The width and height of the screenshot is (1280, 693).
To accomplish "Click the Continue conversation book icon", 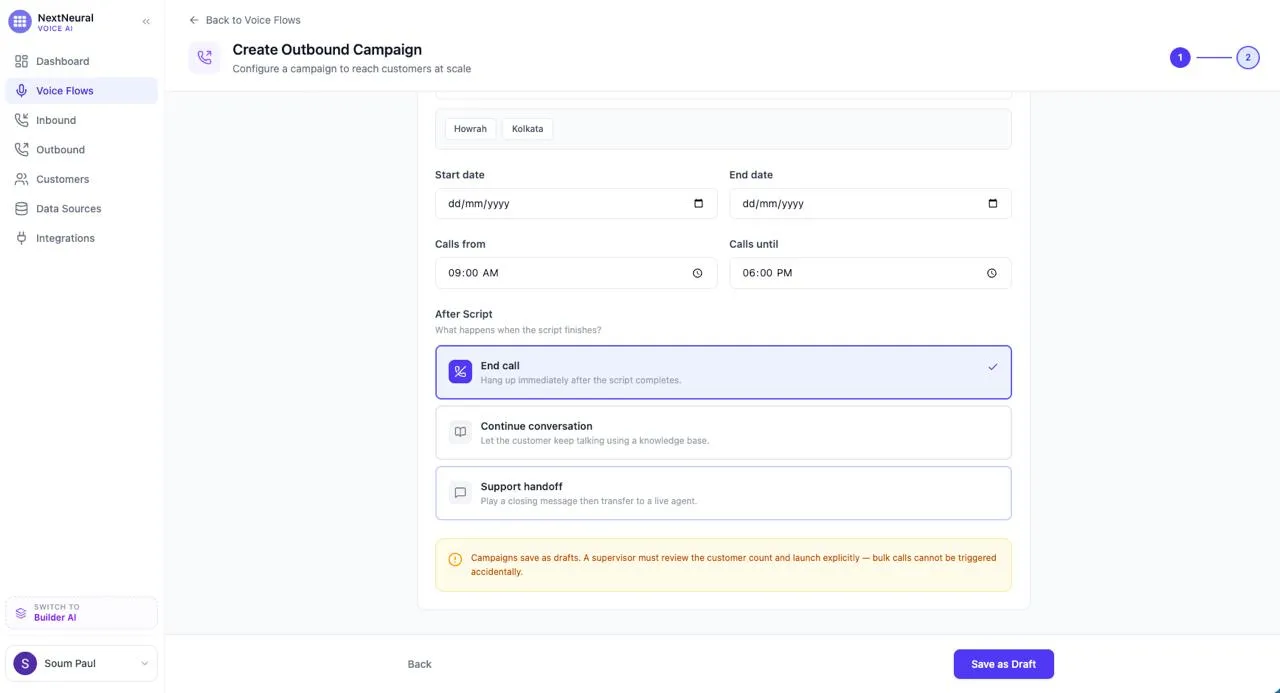I will [x=460, y=432].
